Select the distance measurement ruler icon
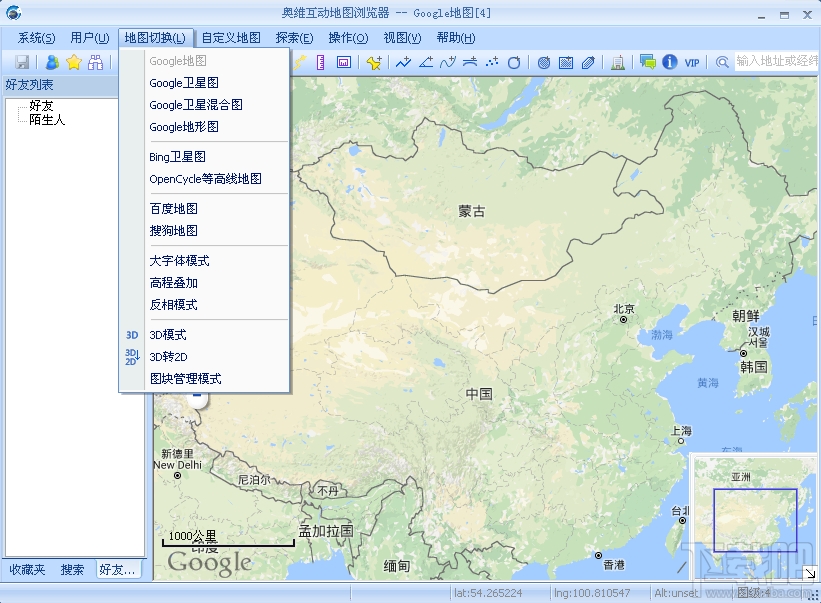This screenshot has width=821, height=603. click(320, 62)
